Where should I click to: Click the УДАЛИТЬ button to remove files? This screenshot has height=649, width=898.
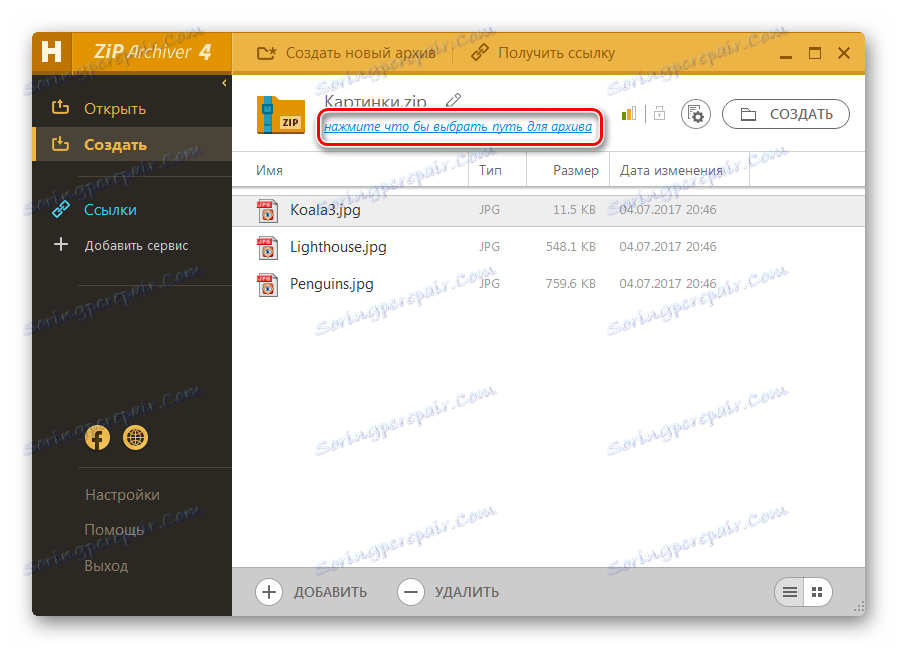pos(448,592)
